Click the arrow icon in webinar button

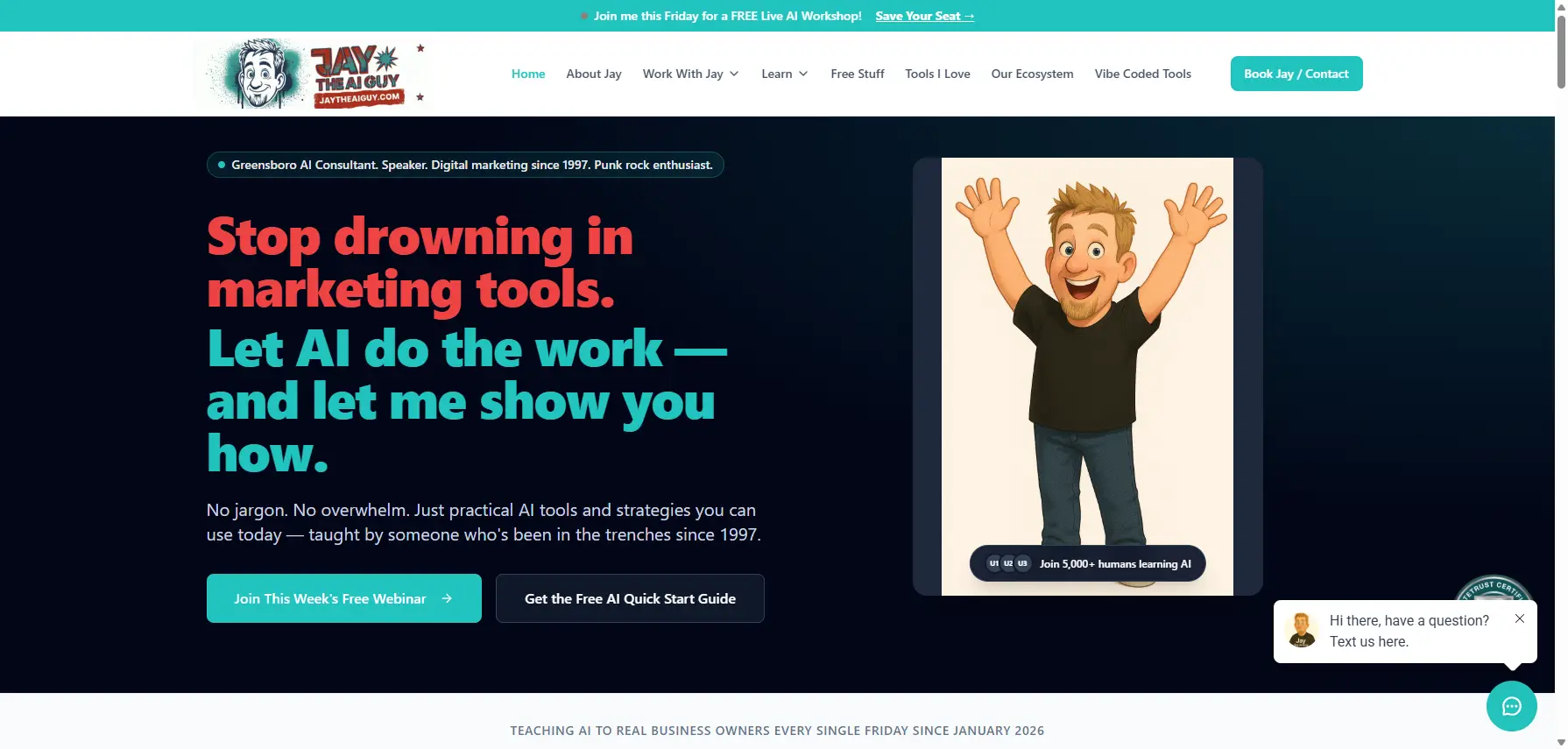[447, 598]
